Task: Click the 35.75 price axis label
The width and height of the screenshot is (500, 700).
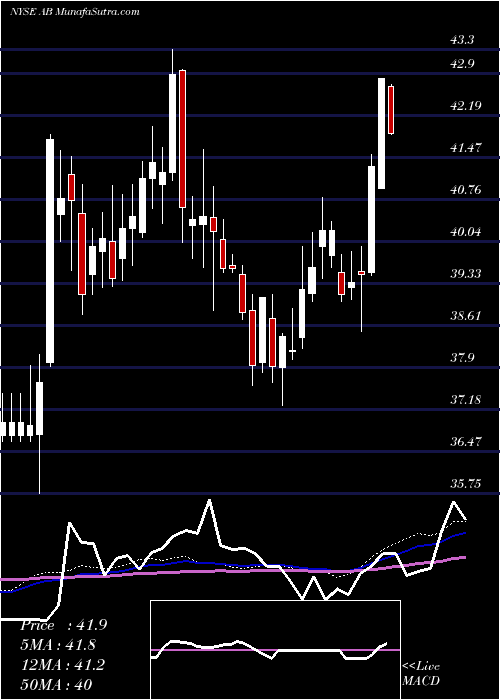Action: [x=466, y=483]
